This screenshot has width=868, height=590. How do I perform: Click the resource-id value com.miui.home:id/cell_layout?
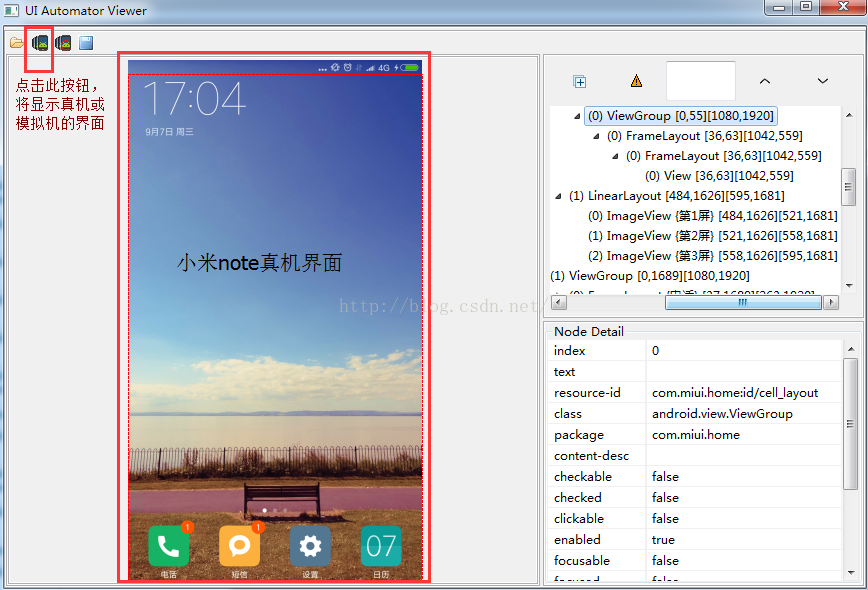tap(735, 392)
